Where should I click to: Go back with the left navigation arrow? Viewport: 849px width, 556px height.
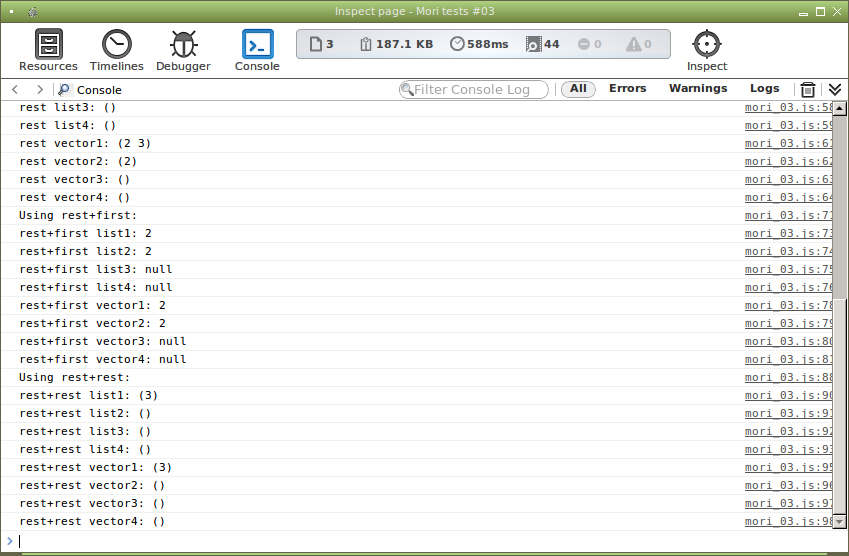point(15,89)
